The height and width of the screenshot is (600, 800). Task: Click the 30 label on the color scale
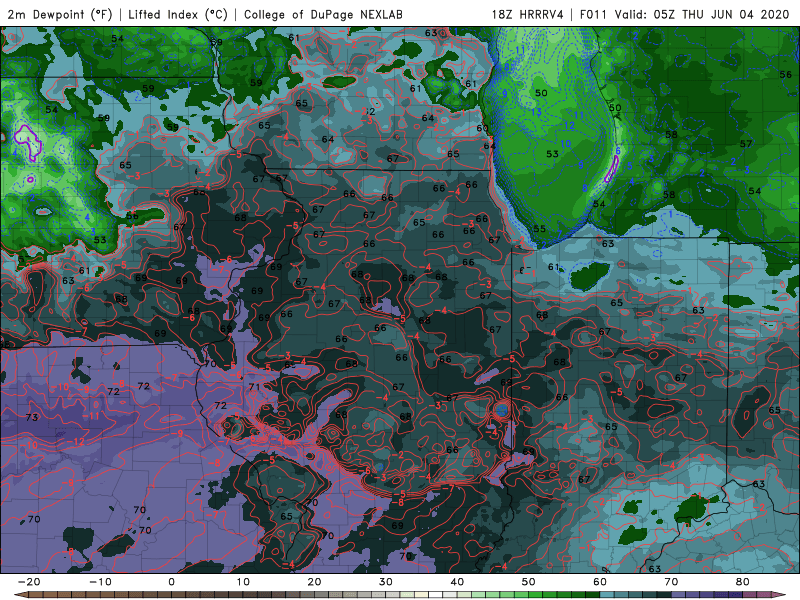tap(386, 582)
